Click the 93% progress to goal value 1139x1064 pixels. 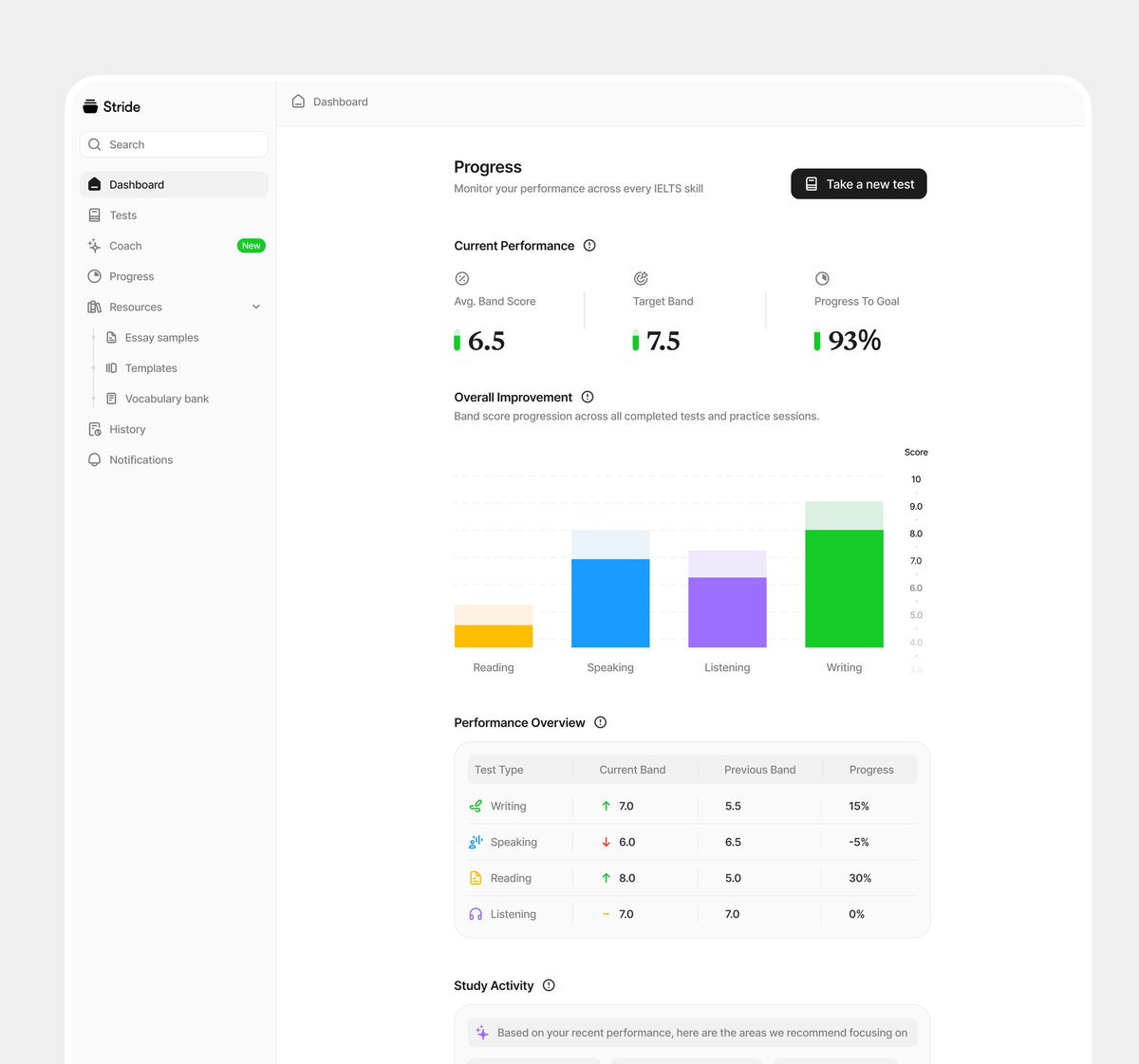854,340
